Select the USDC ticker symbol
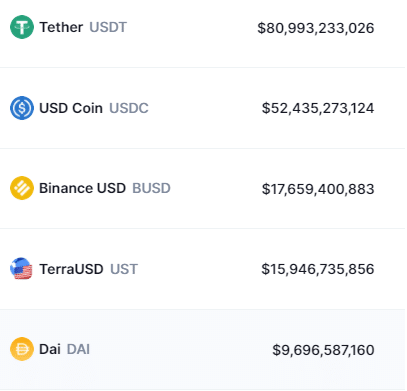 click(129, 108)
